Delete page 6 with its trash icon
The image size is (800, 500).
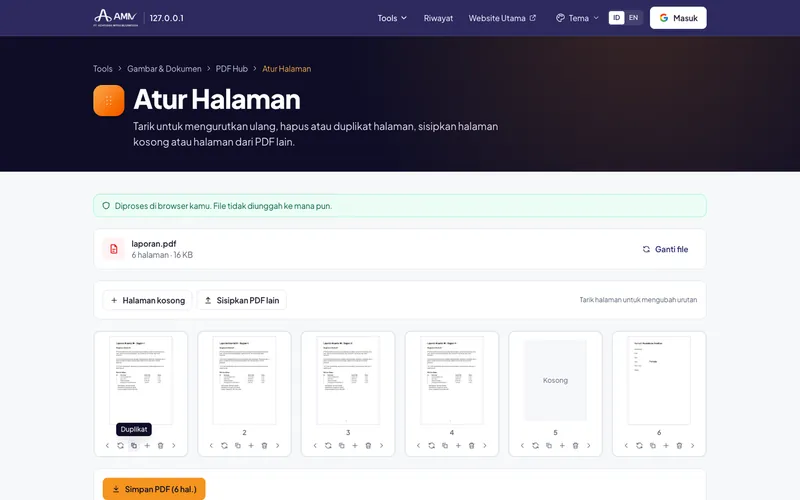(679, 445)
